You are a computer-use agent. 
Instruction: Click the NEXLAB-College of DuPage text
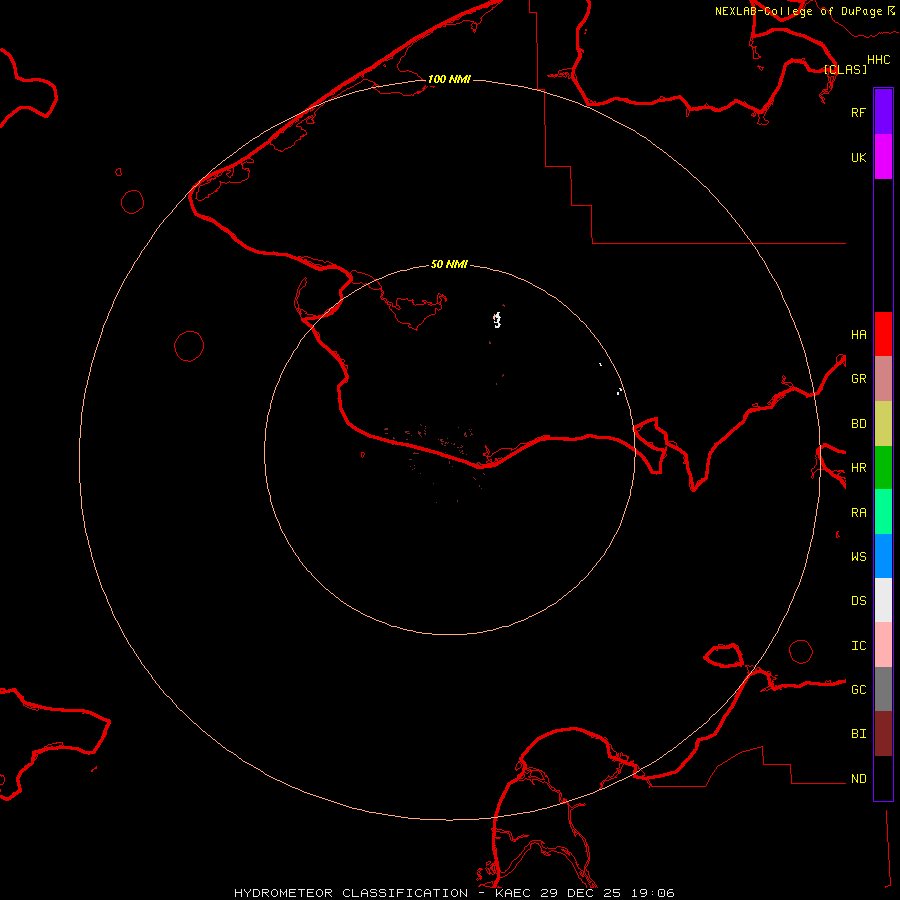coord(798,11)
